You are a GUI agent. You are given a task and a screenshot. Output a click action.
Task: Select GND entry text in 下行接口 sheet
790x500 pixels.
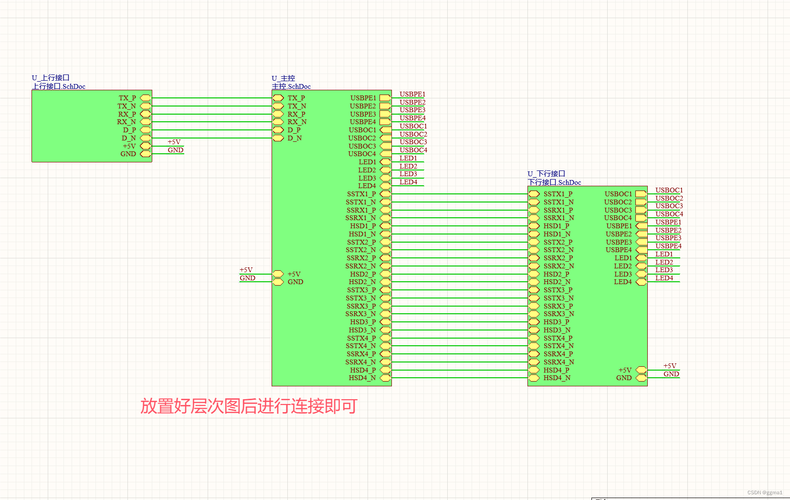(624, 378)
